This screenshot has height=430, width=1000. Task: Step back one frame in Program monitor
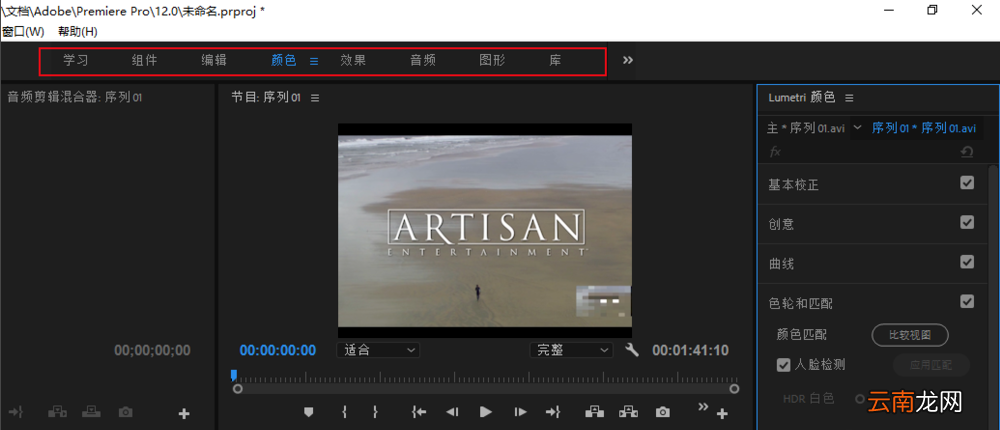[x=452, y=412]
